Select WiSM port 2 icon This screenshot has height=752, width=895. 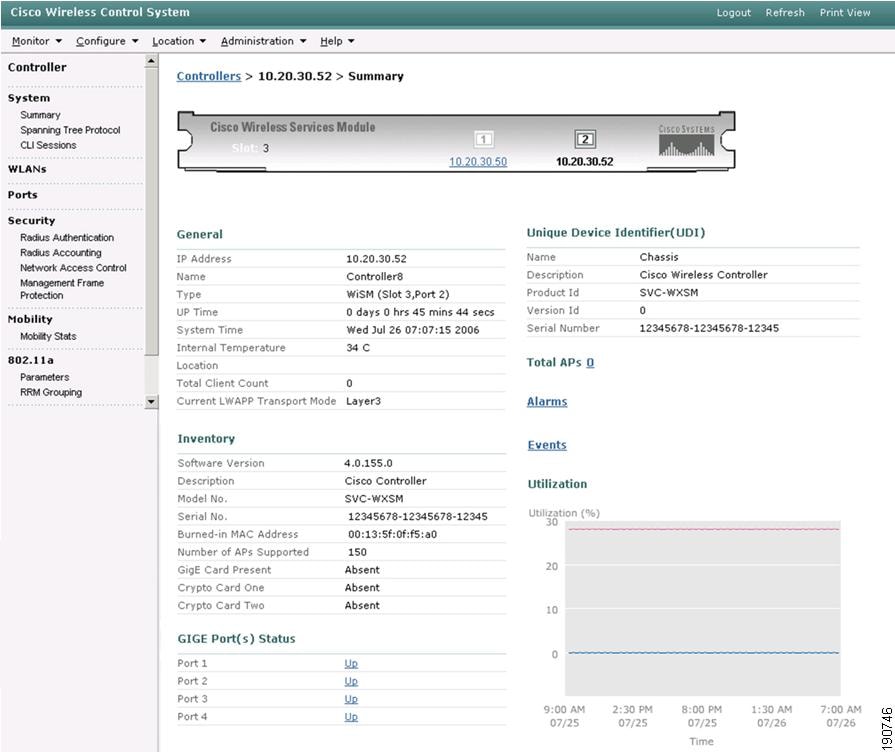pos(585,139)
